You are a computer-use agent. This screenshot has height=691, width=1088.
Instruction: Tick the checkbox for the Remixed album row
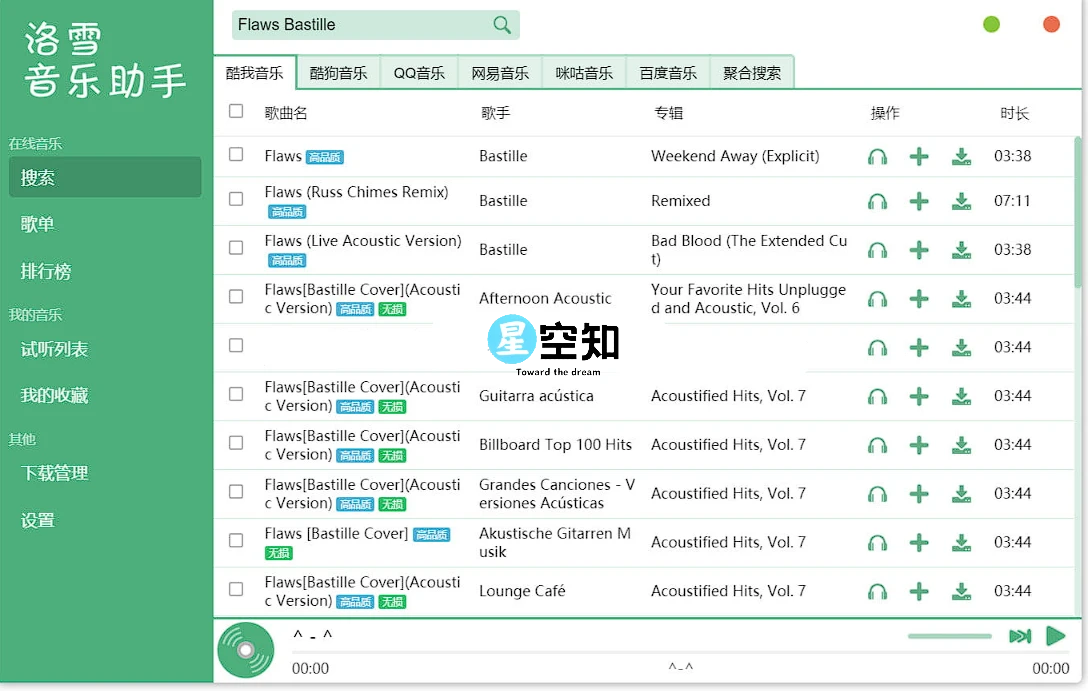point(236,200)
